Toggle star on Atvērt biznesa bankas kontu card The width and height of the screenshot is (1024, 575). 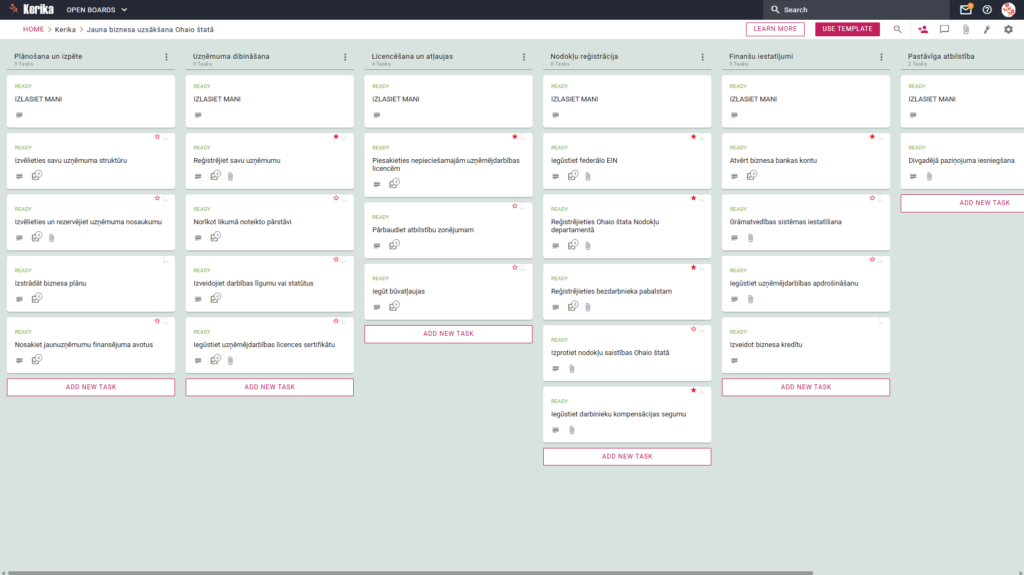pyautogui.click(x=872, y=137)
